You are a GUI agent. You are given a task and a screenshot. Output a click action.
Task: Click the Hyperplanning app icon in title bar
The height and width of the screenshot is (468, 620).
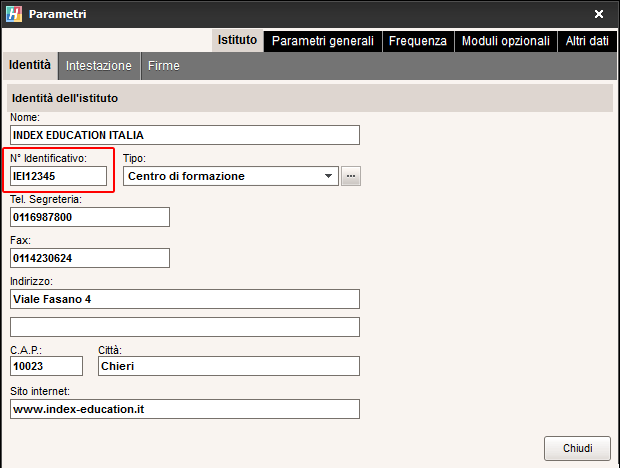point(14,14)
